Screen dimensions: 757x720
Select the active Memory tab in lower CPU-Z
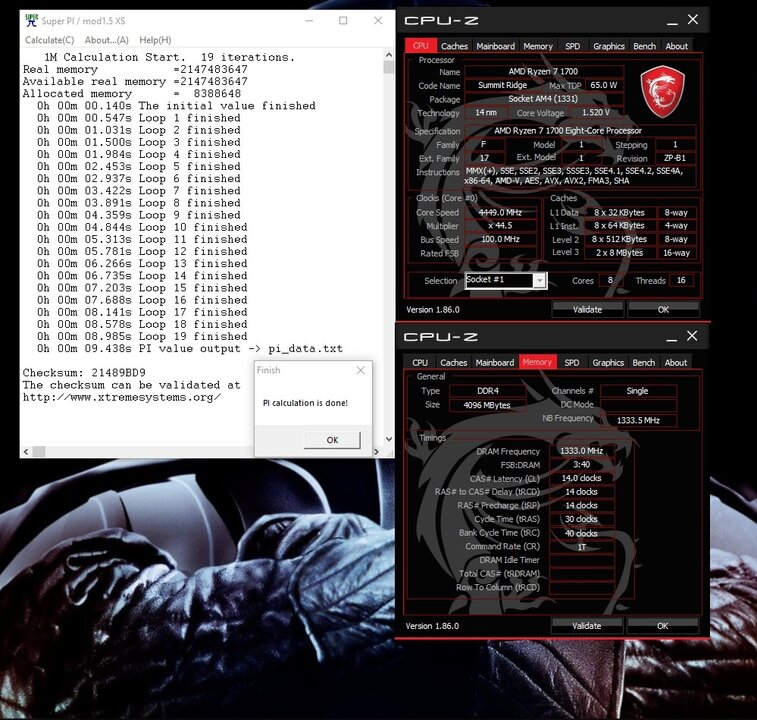coord(537,362)
